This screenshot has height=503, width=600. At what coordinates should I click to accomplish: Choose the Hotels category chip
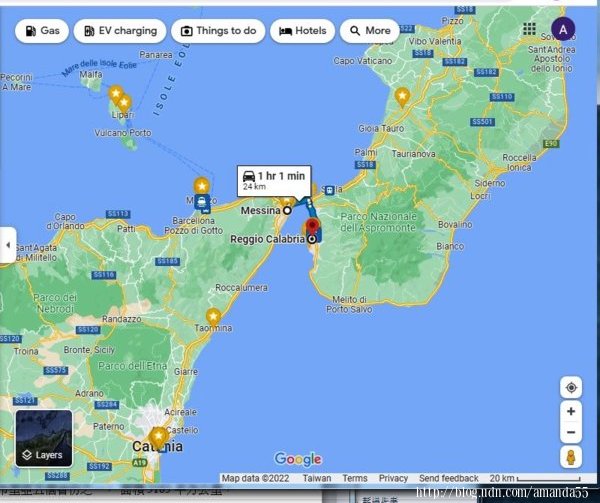(302, 31)
